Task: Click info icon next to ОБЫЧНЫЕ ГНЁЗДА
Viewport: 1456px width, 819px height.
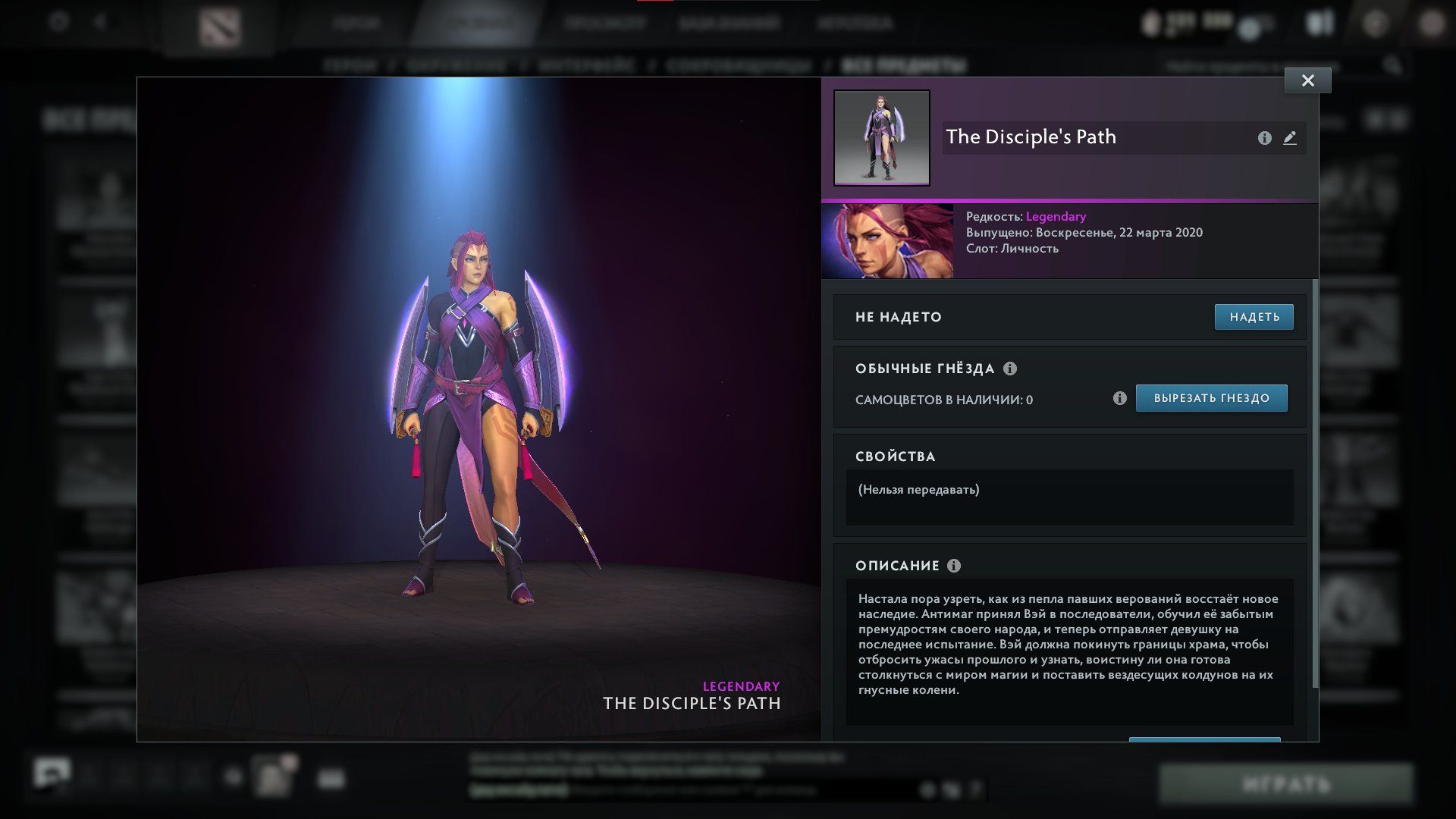Action: (1010, 369)
